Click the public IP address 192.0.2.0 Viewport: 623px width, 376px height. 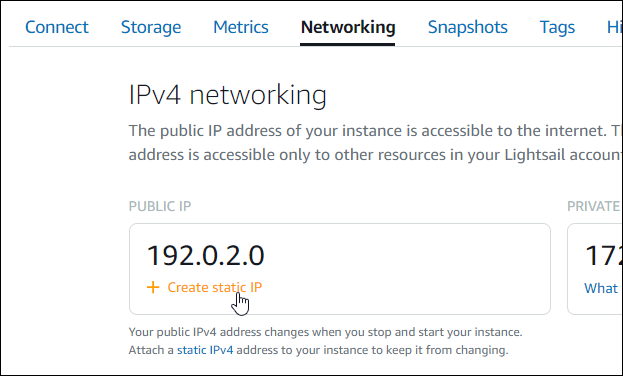click(205, 255)
